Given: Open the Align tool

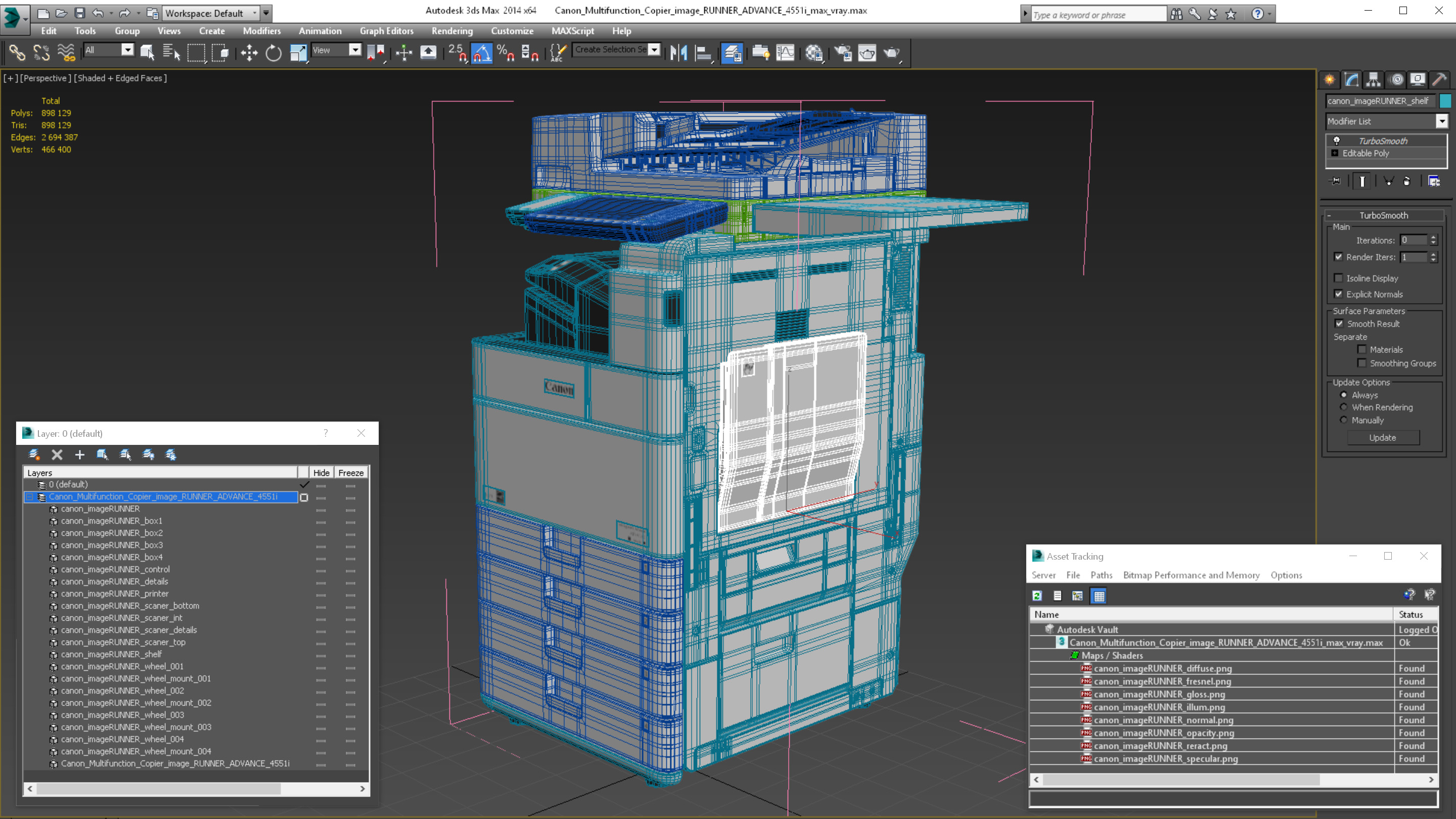Looking at the screenshot, I should click(x=703, y=53).
